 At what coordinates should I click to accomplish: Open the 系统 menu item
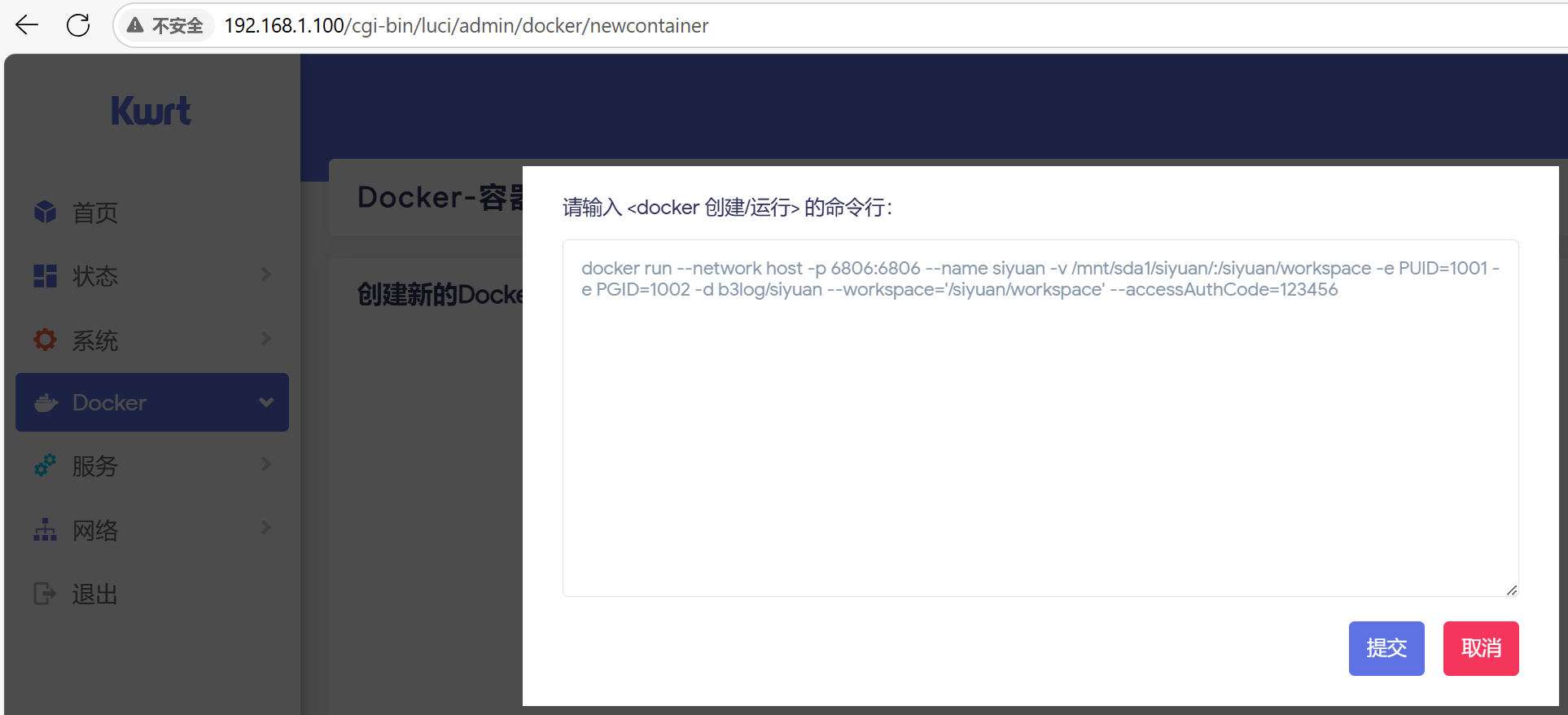[x=152, y=340]
